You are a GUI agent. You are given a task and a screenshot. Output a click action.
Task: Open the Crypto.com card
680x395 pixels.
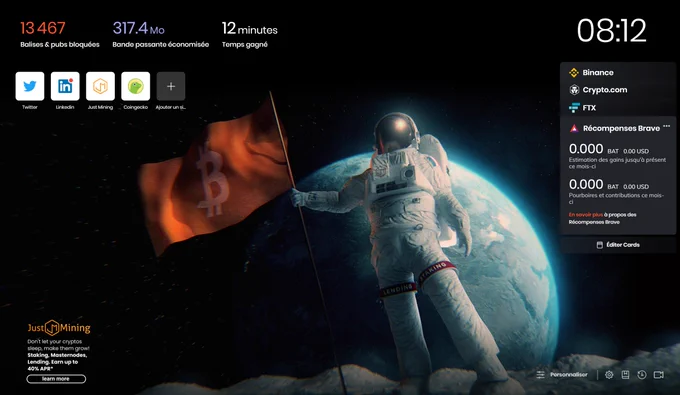[618, 90]
